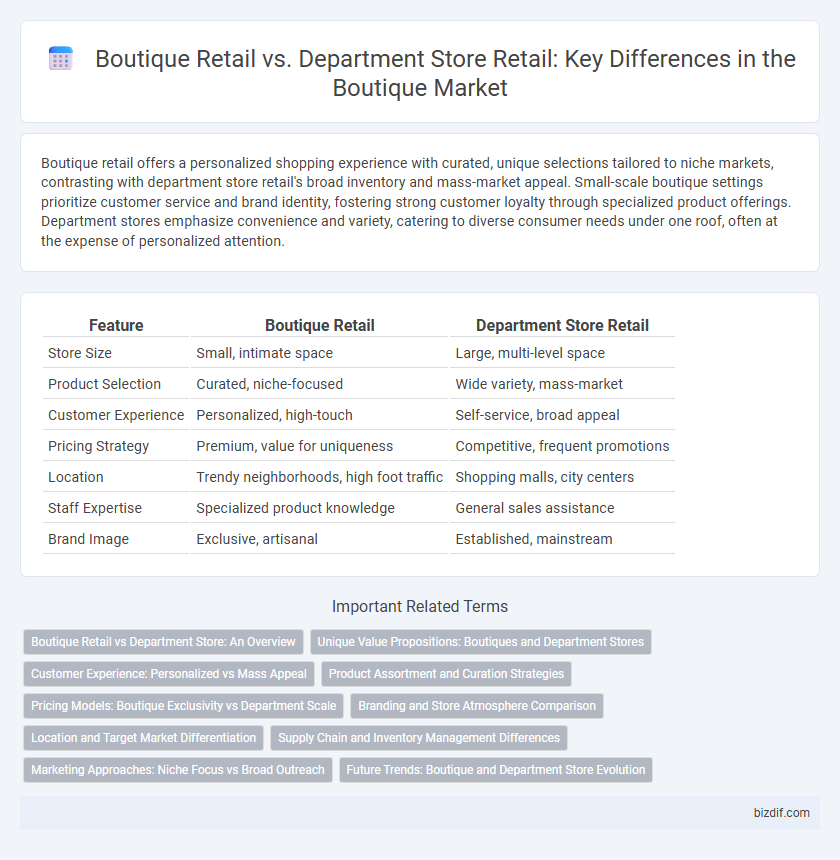Click the 'Boutique Retail' column header
Image resolution: width=840 pixels, height=860 pixels.
[320, 325]
